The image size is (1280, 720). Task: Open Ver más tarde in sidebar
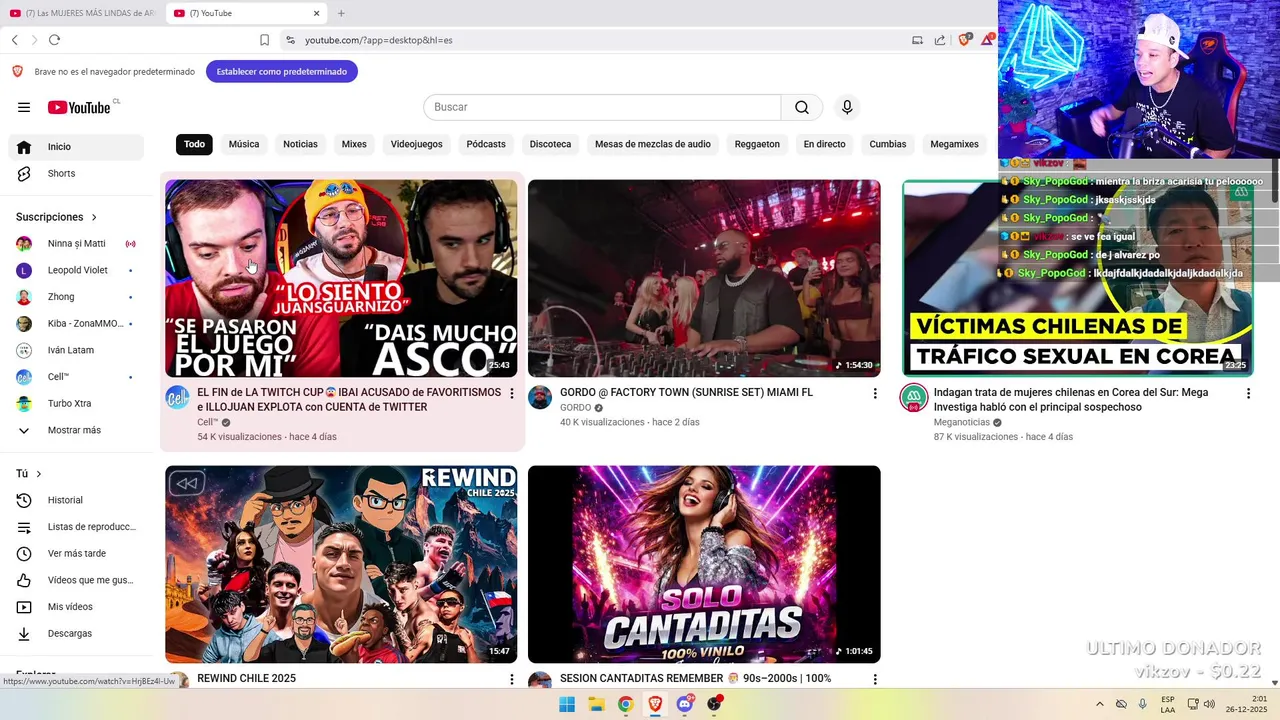pos(76,554)
